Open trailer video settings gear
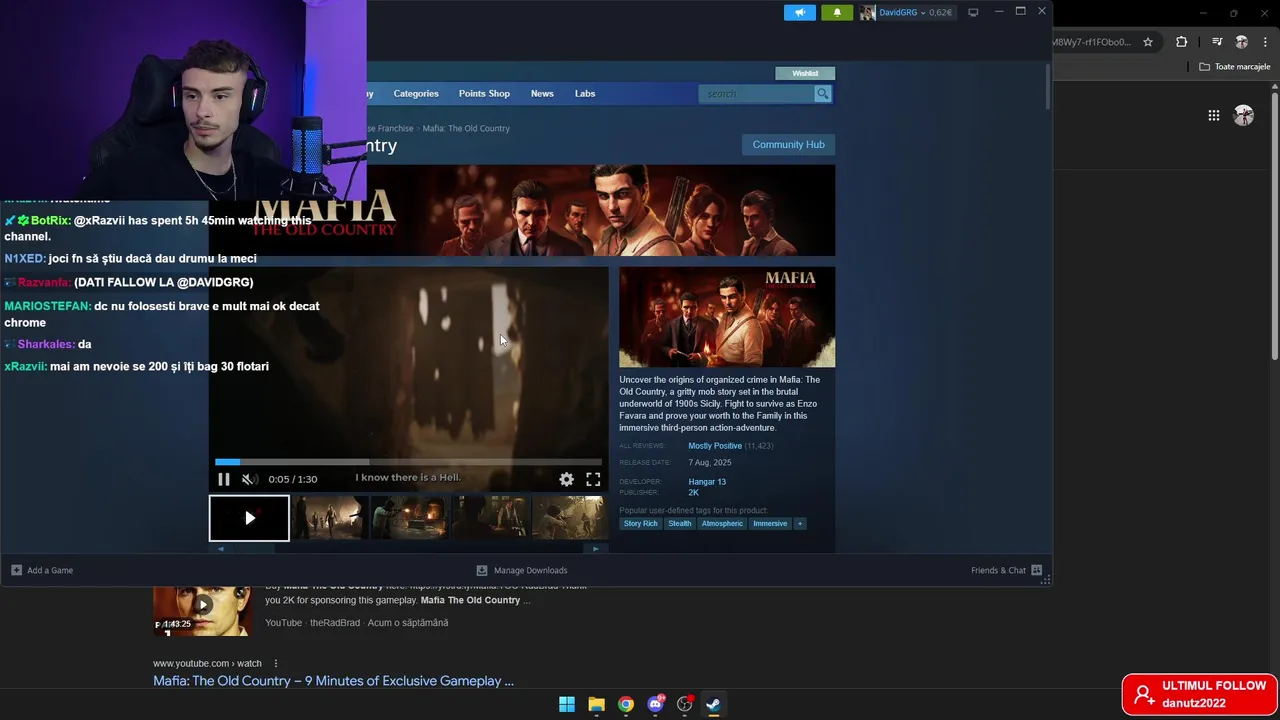This screenshot has height=720, width=1280. coord(566,479)
